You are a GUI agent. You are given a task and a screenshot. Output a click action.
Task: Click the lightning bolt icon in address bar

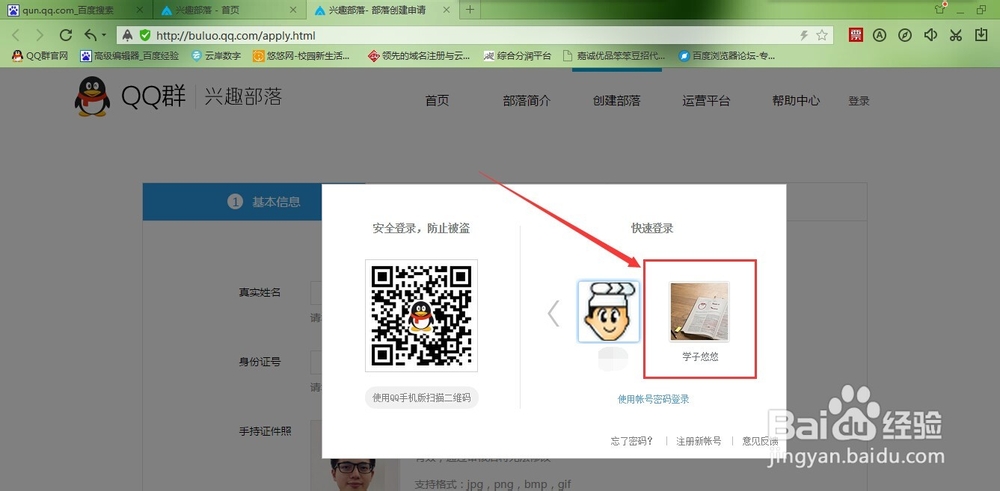pyautogui.click(x=805, y=36)
